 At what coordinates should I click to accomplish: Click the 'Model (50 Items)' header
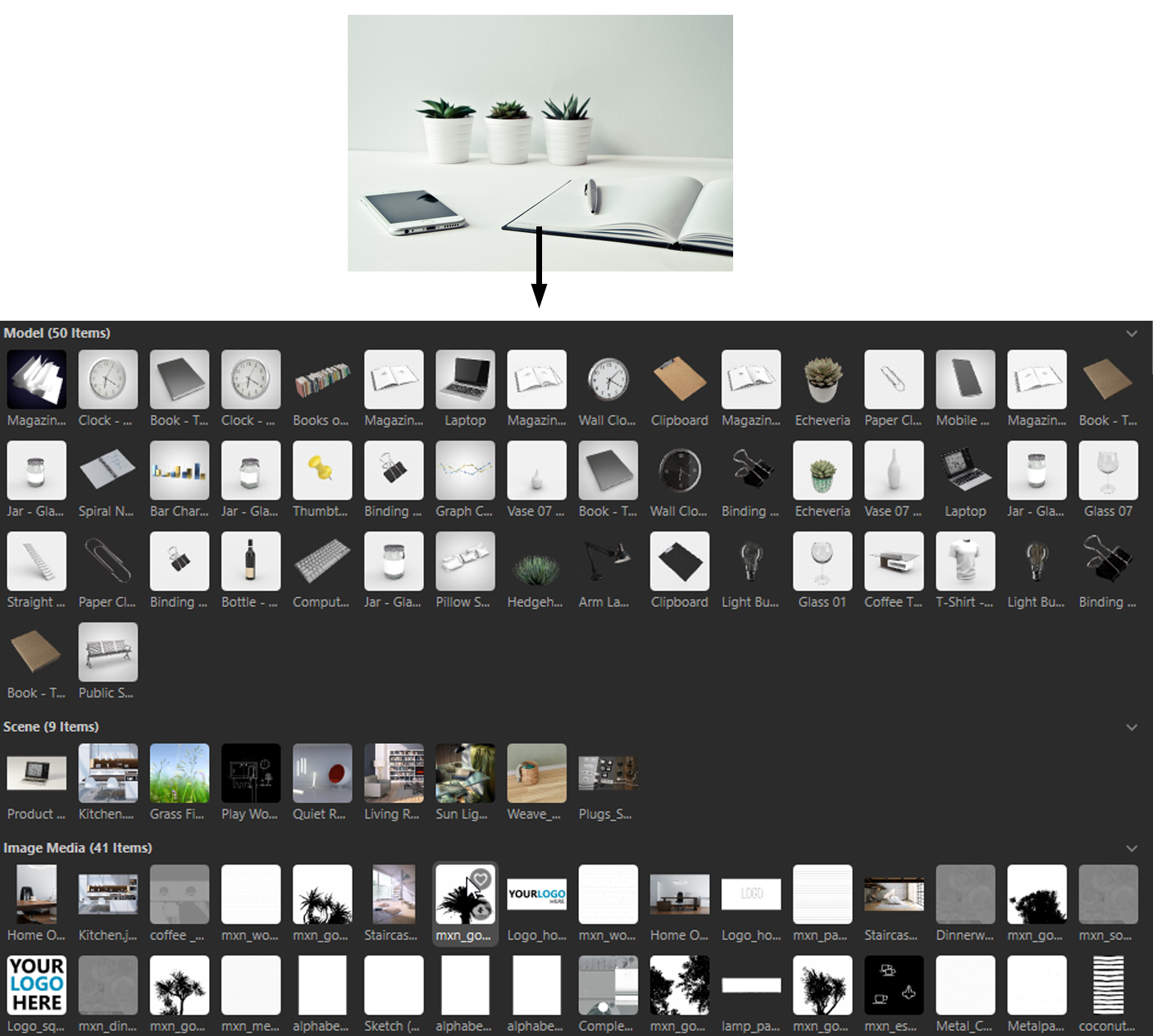coord(57,333)
